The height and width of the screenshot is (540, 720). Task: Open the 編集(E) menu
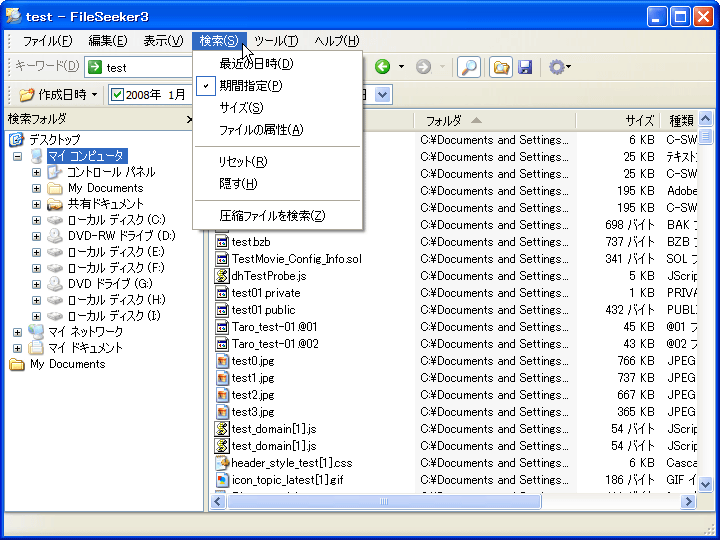[x=107, y=41]
